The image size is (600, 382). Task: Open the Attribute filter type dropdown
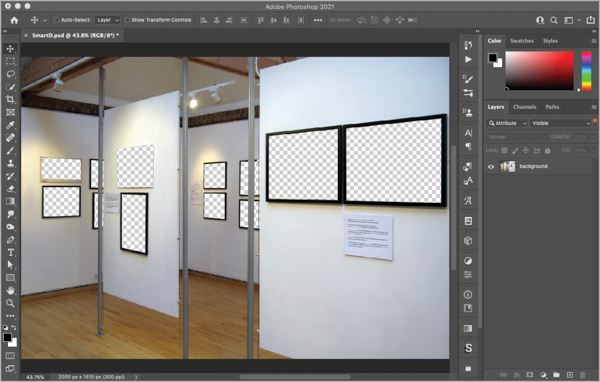tap(507, 123)
